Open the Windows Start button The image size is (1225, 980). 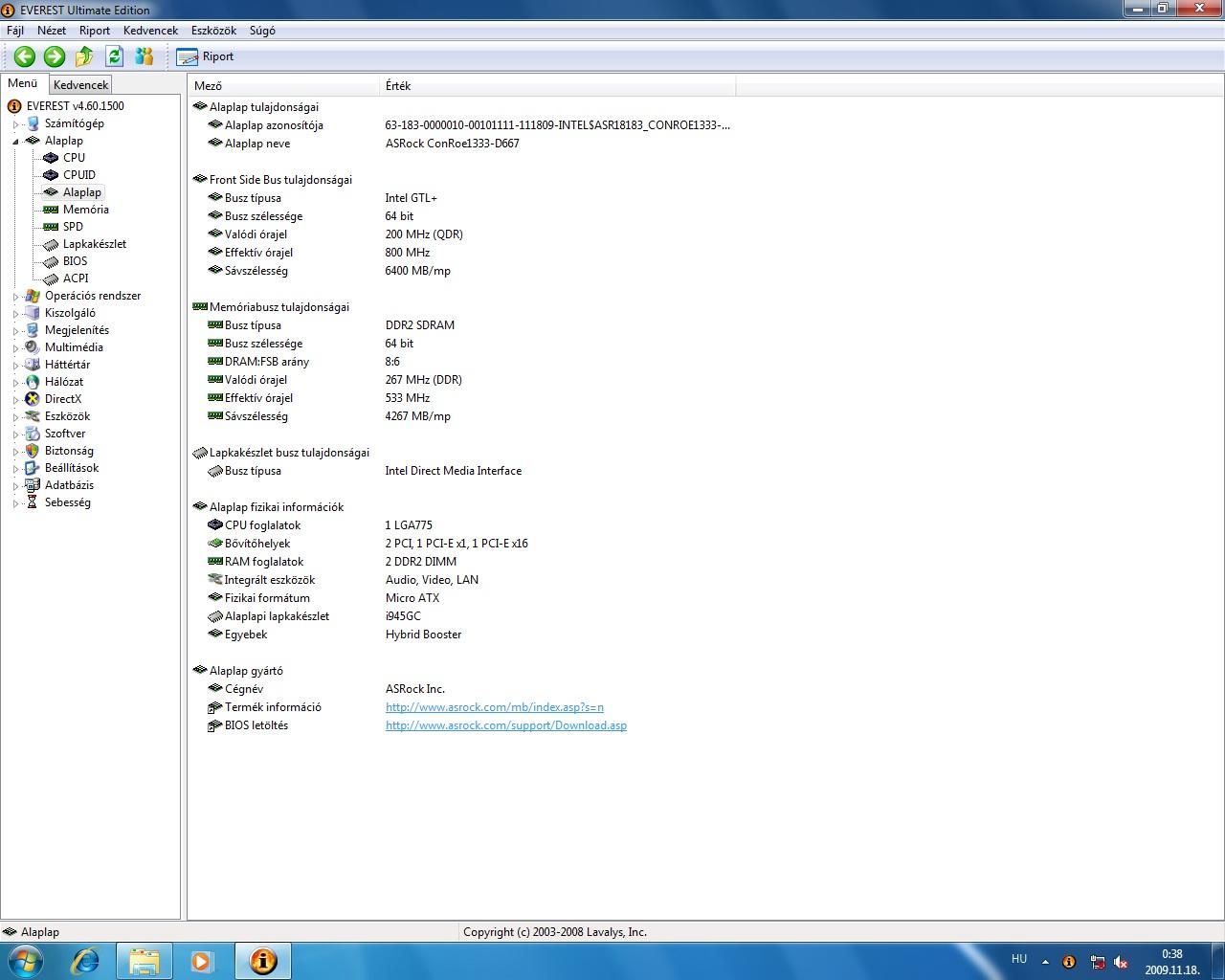pos(24,960)
